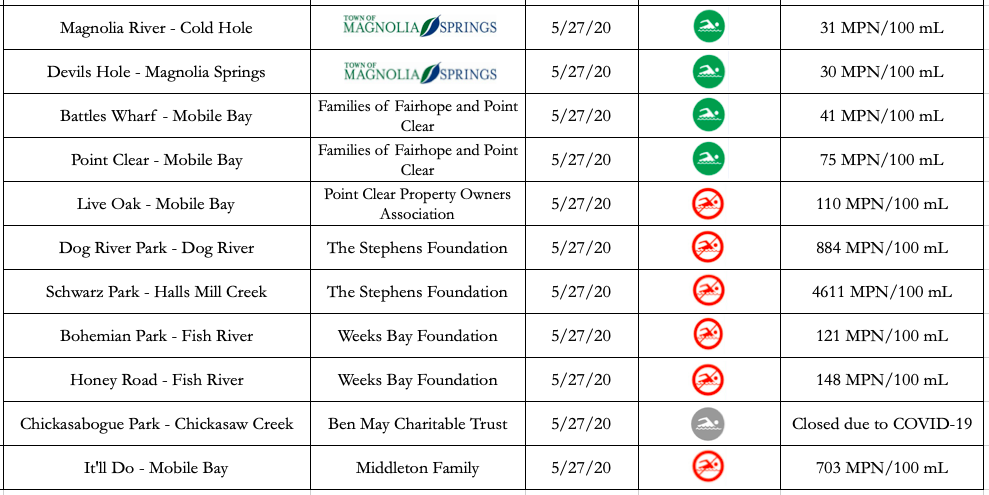Select Point Clear Property Owners Association cell
Viewport: 989px width, 495px height.
pos(418,204)
